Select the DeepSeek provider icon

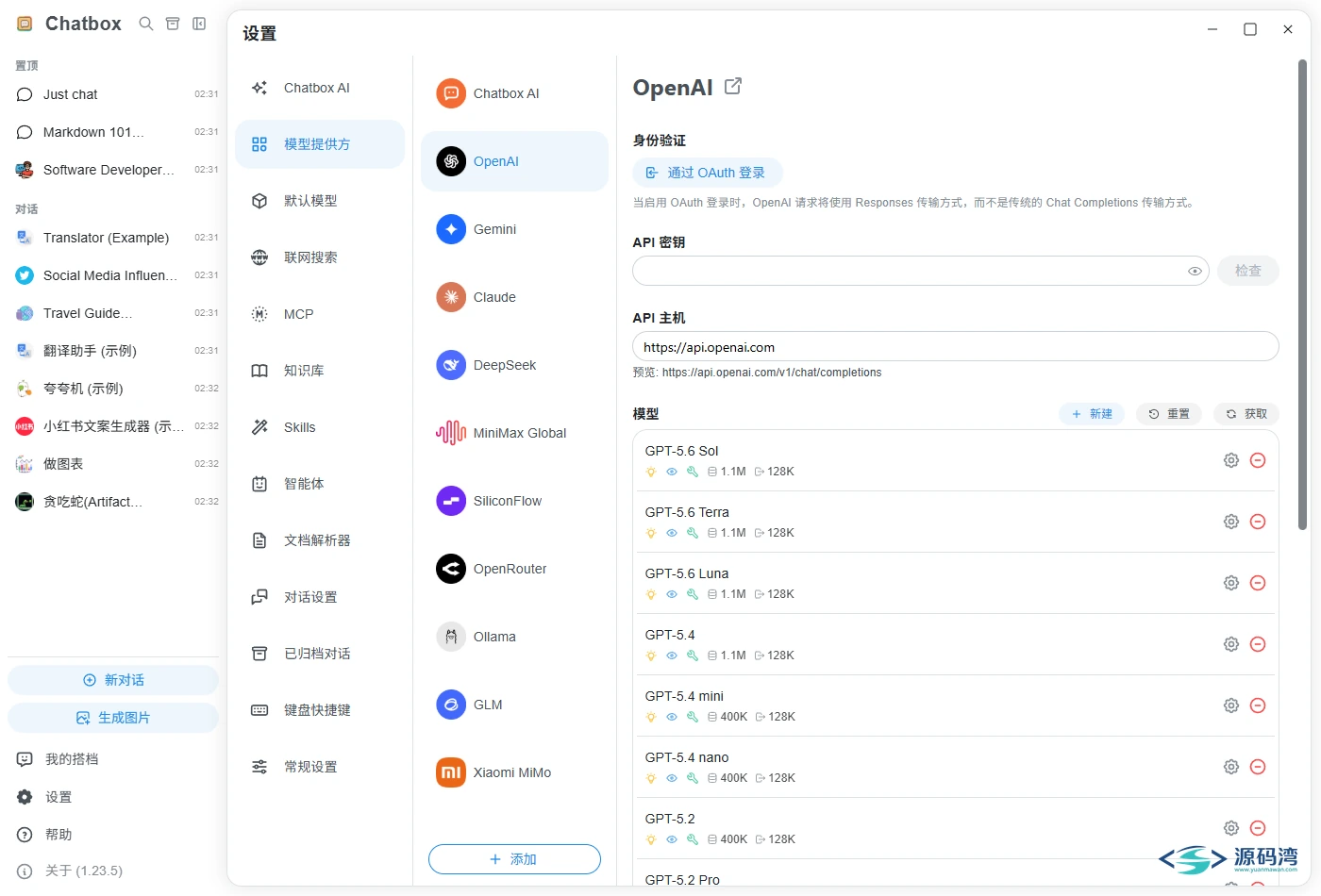451,365
